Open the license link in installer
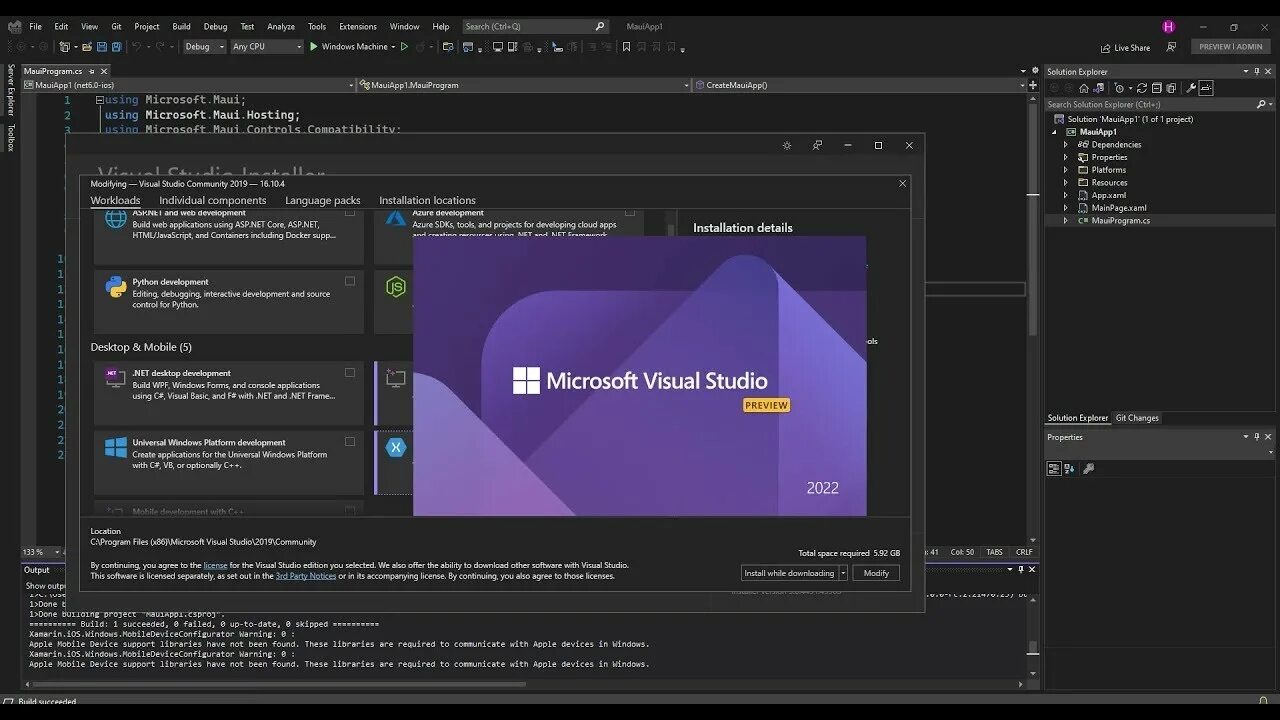The image size is (1280, 720). point(215,565)
